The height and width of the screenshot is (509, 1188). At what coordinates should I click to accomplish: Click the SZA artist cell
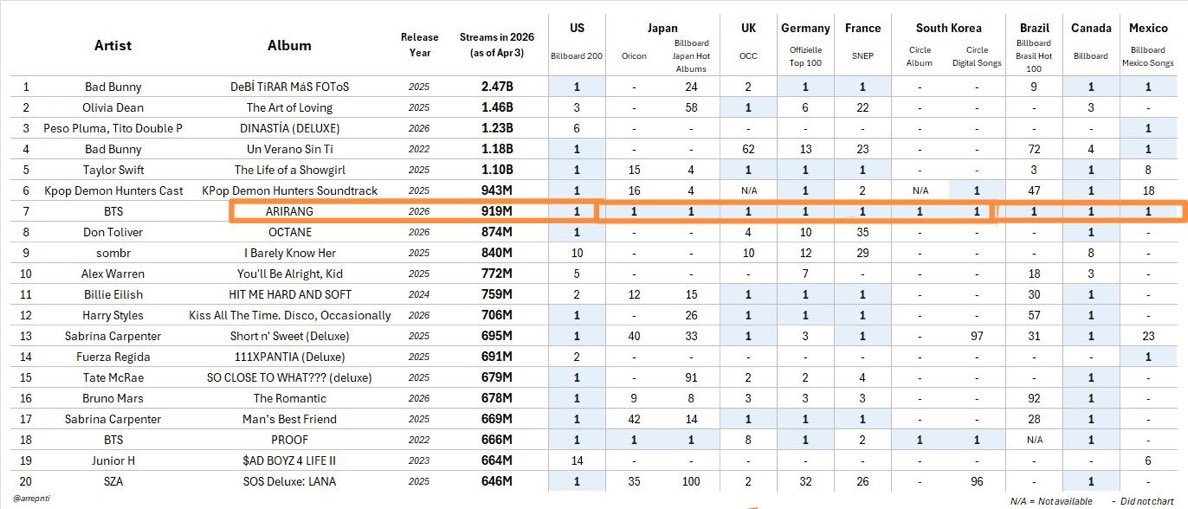point(113,481)
